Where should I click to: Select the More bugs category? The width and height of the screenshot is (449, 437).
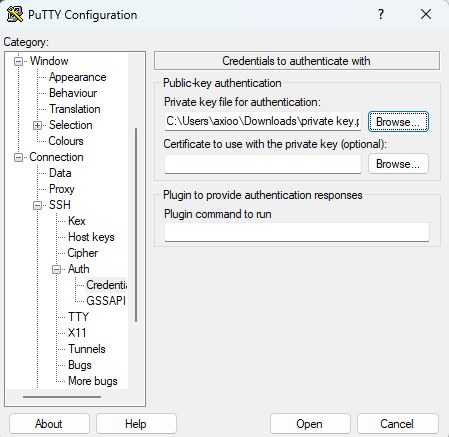tap(93, 381)
